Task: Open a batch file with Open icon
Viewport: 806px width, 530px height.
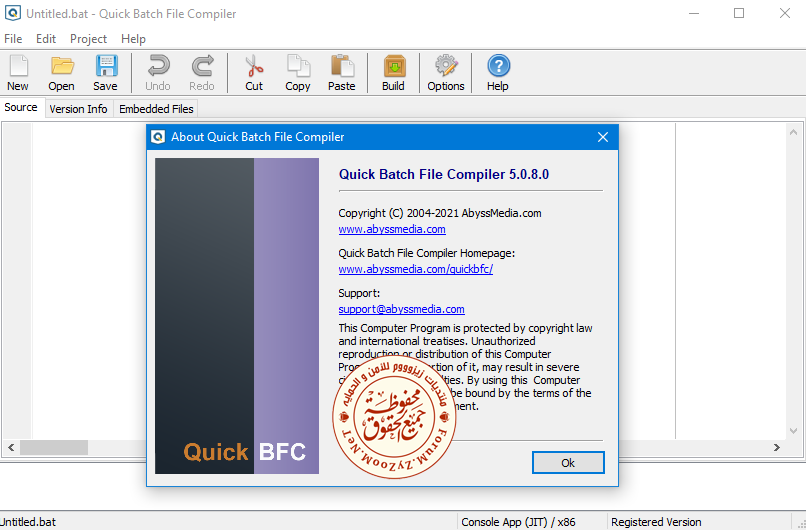Action: 62,67
